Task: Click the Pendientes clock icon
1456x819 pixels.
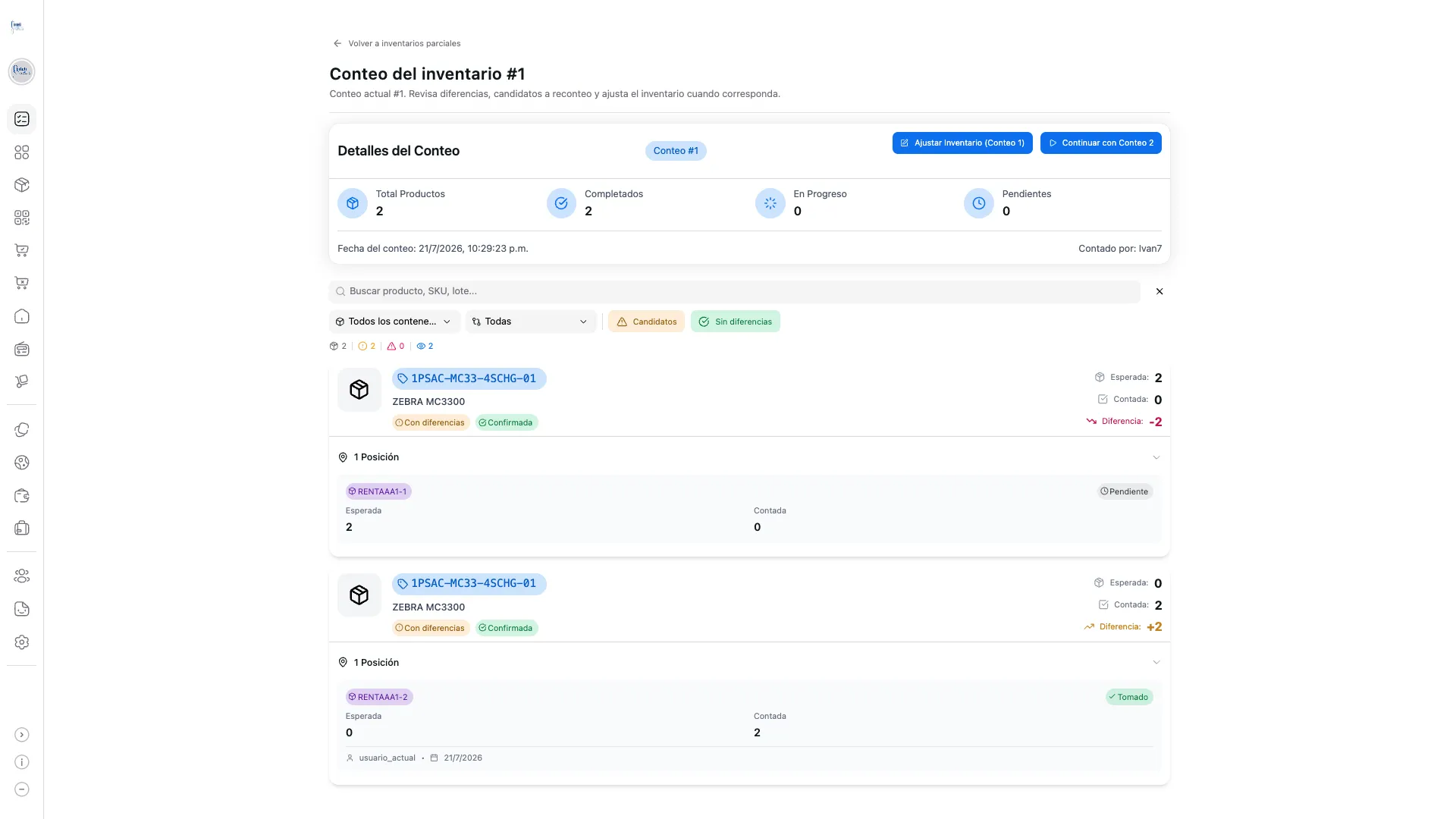Action: [979, 203]
